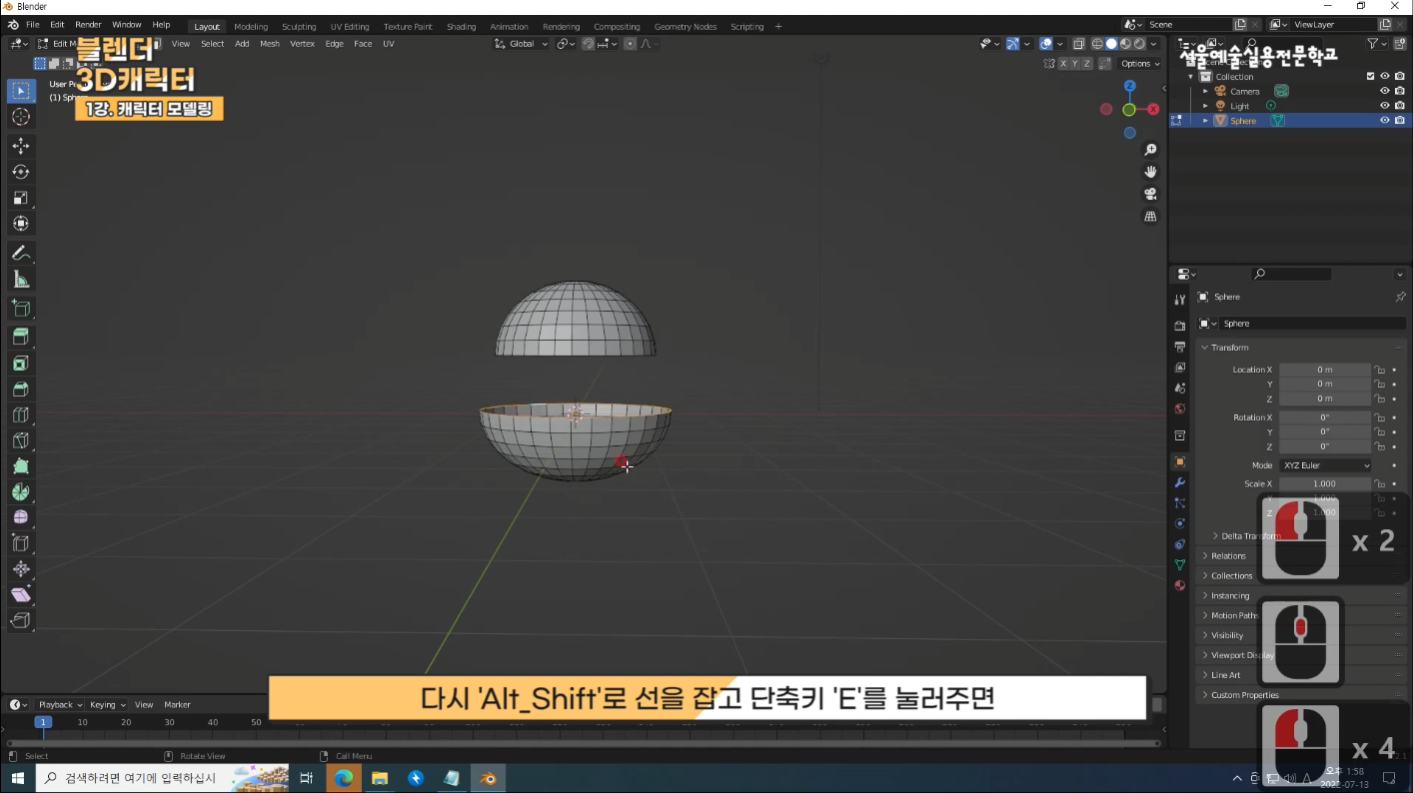This screenshot has width=1413, height=793.
Task: Toggle Rotation X lock icon
Action: [x=1379, y=418]
